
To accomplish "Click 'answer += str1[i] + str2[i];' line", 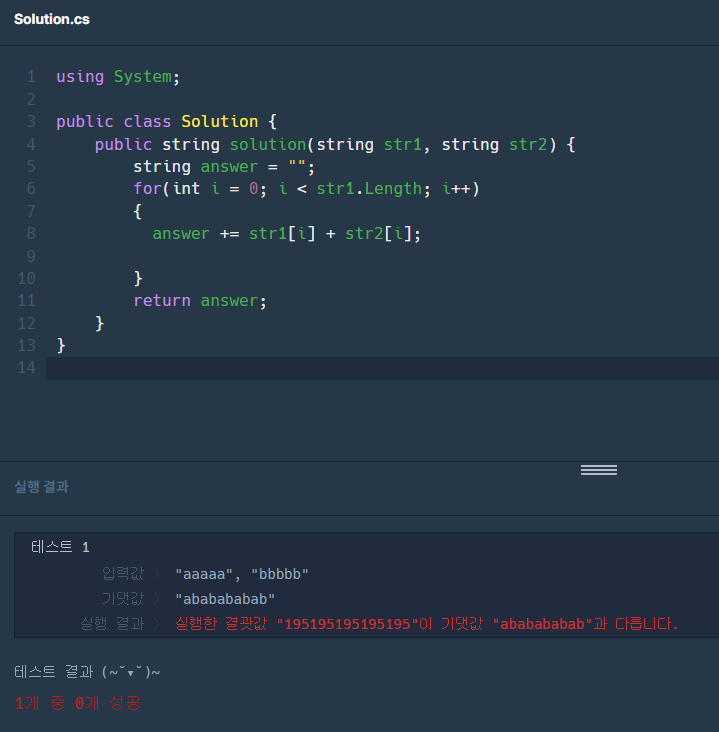I will point(286,233).
